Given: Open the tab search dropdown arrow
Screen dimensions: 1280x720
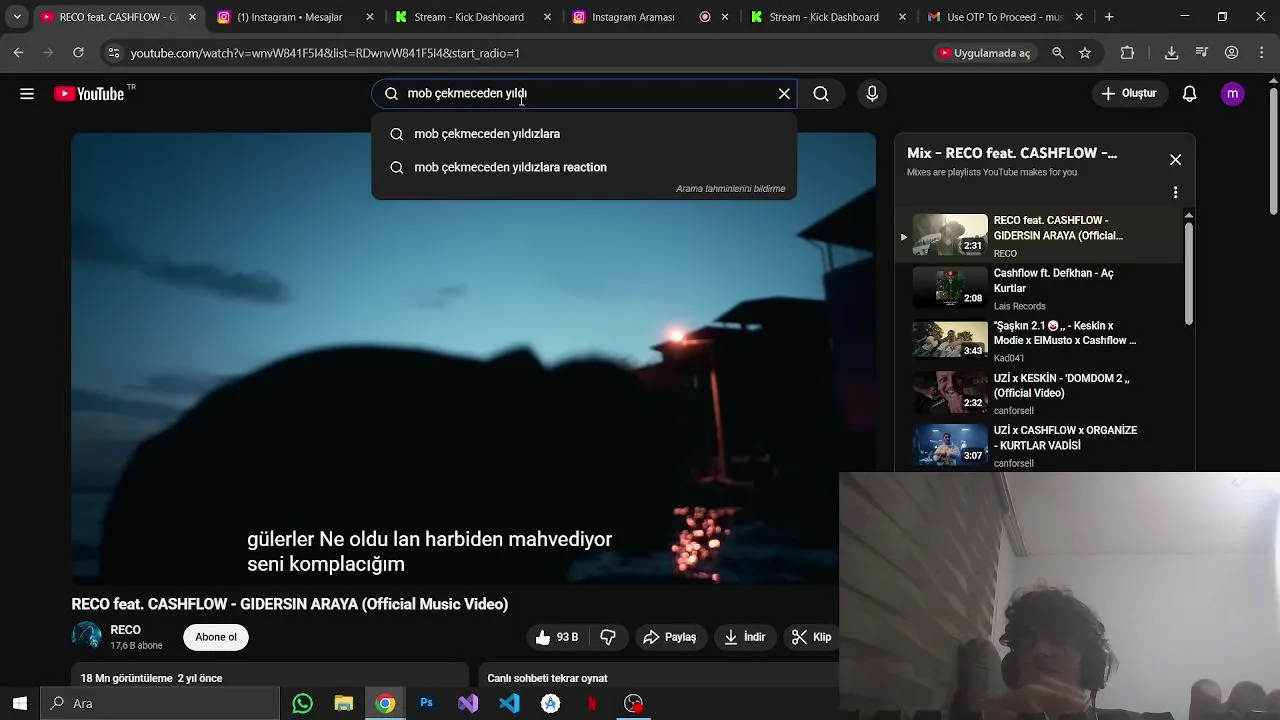Looking at the screenshot, I should 17,17.
